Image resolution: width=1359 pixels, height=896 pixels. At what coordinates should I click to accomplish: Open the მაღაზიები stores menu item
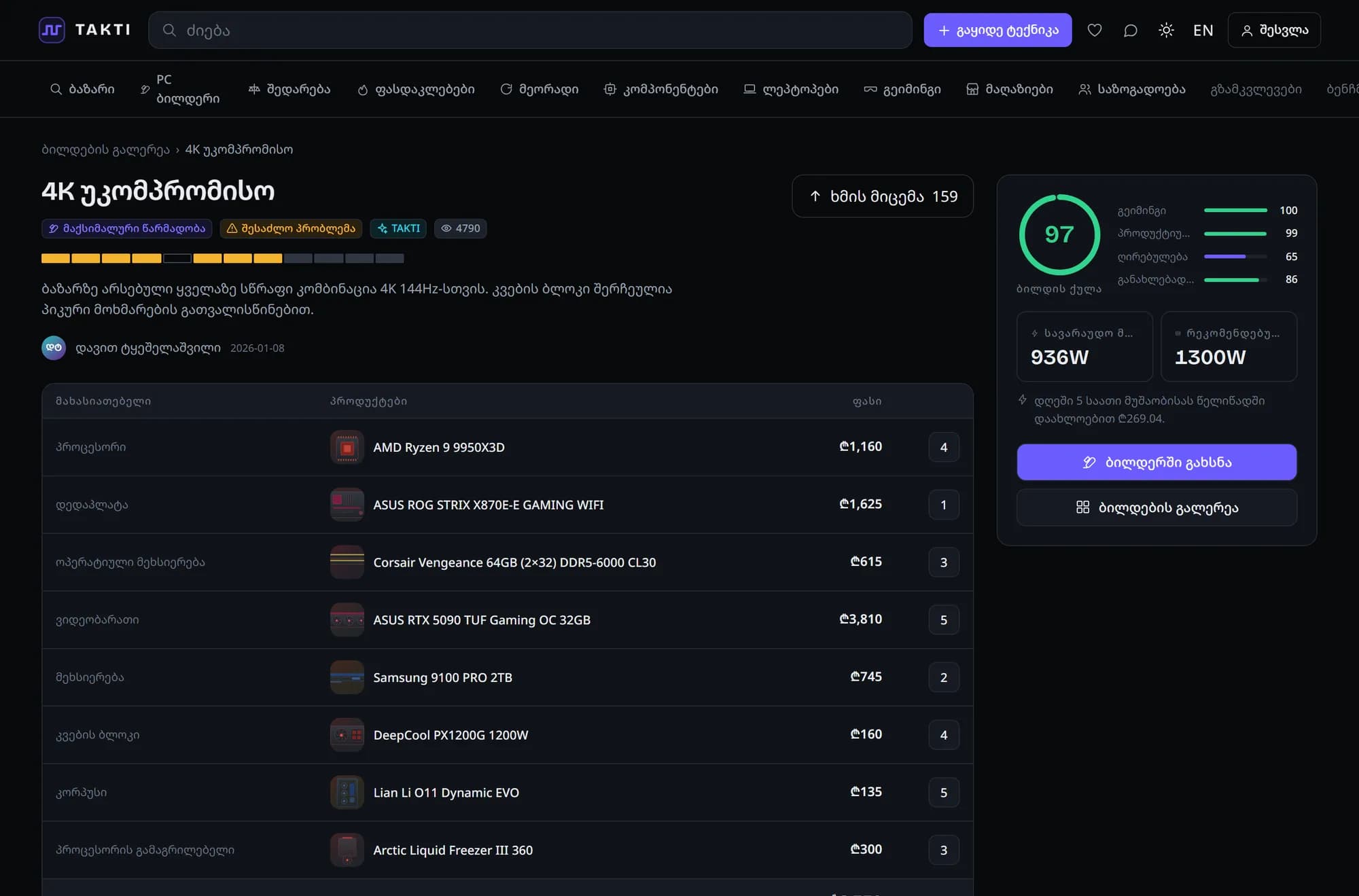1010,89
